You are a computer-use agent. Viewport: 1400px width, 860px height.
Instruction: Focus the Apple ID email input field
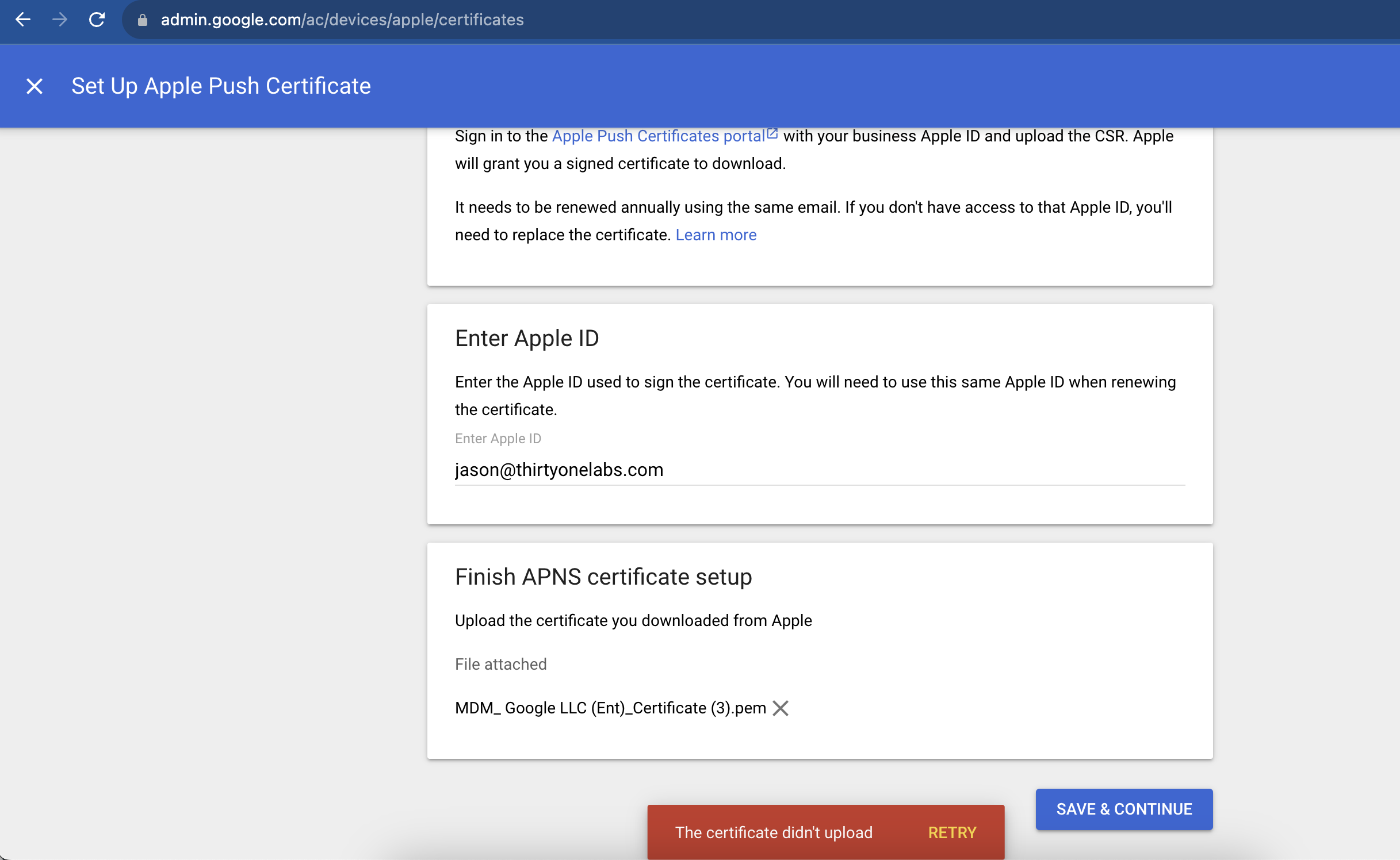(x=819, y=470)
